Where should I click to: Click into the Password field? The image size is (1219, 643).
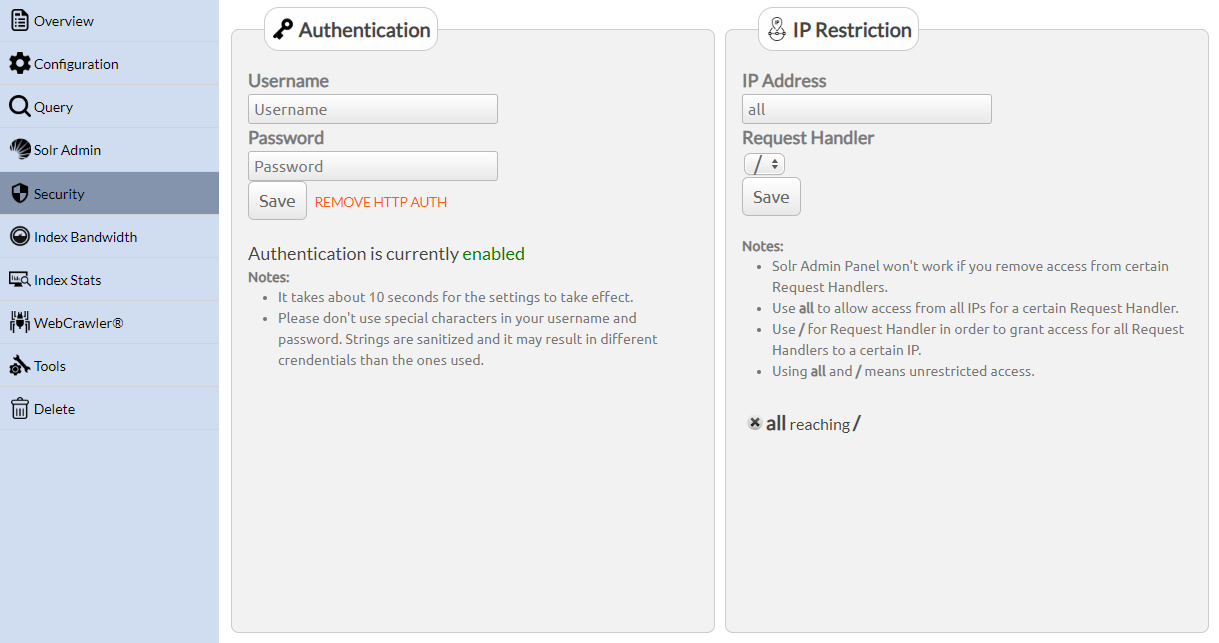[372, 166]
